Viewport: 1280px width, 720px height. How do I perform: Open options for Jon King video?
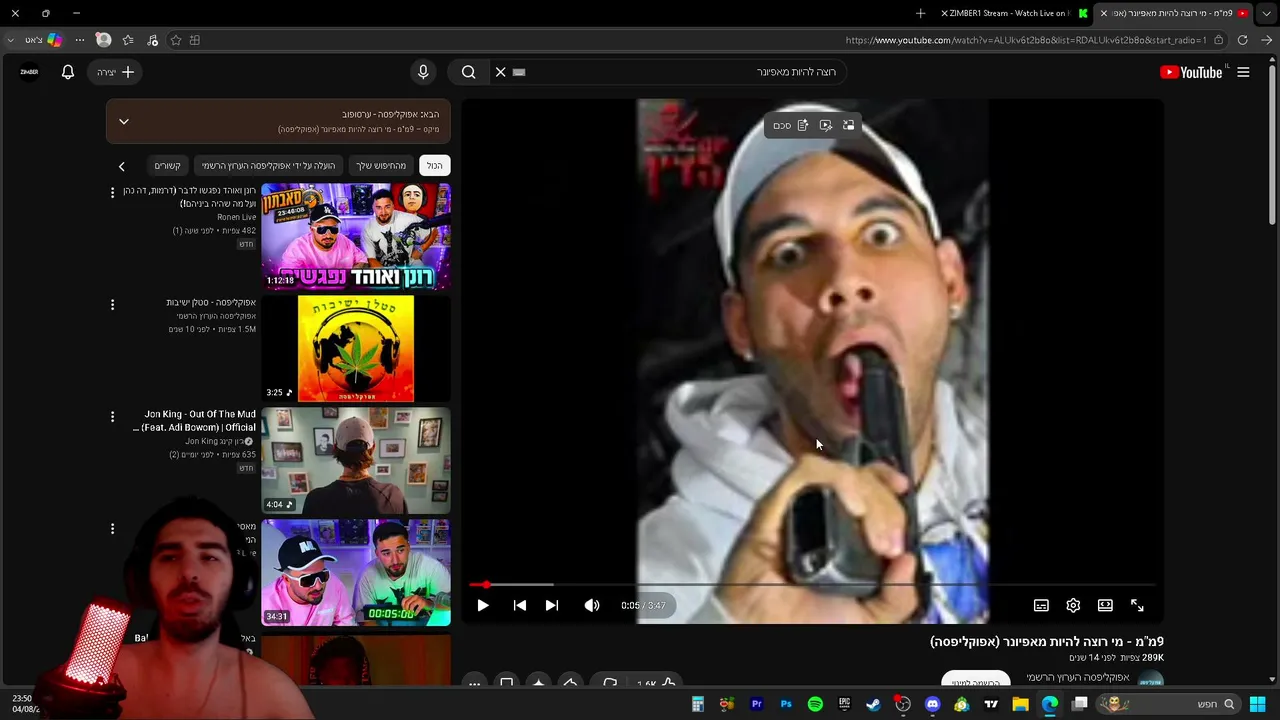pyautogui.click(x=112, y=416)
